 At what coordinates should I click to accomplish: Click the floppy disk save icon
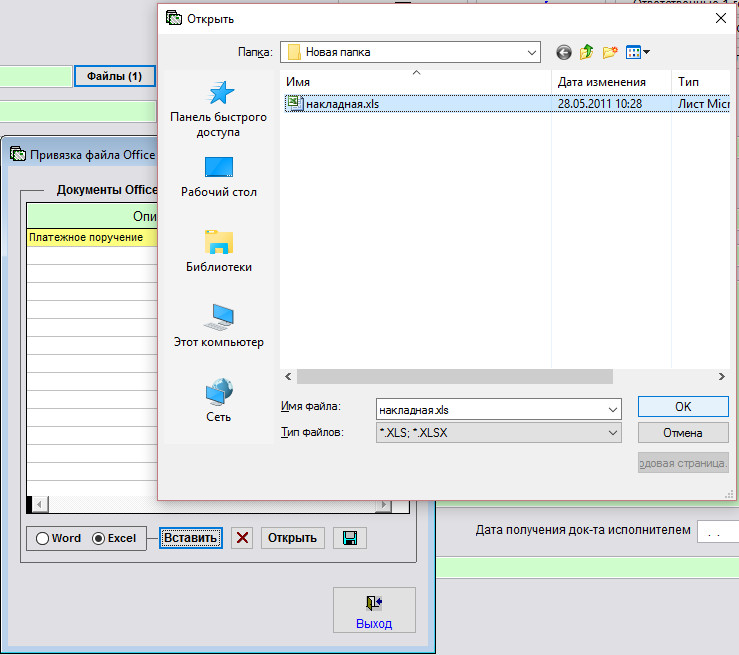coord(350,538)
